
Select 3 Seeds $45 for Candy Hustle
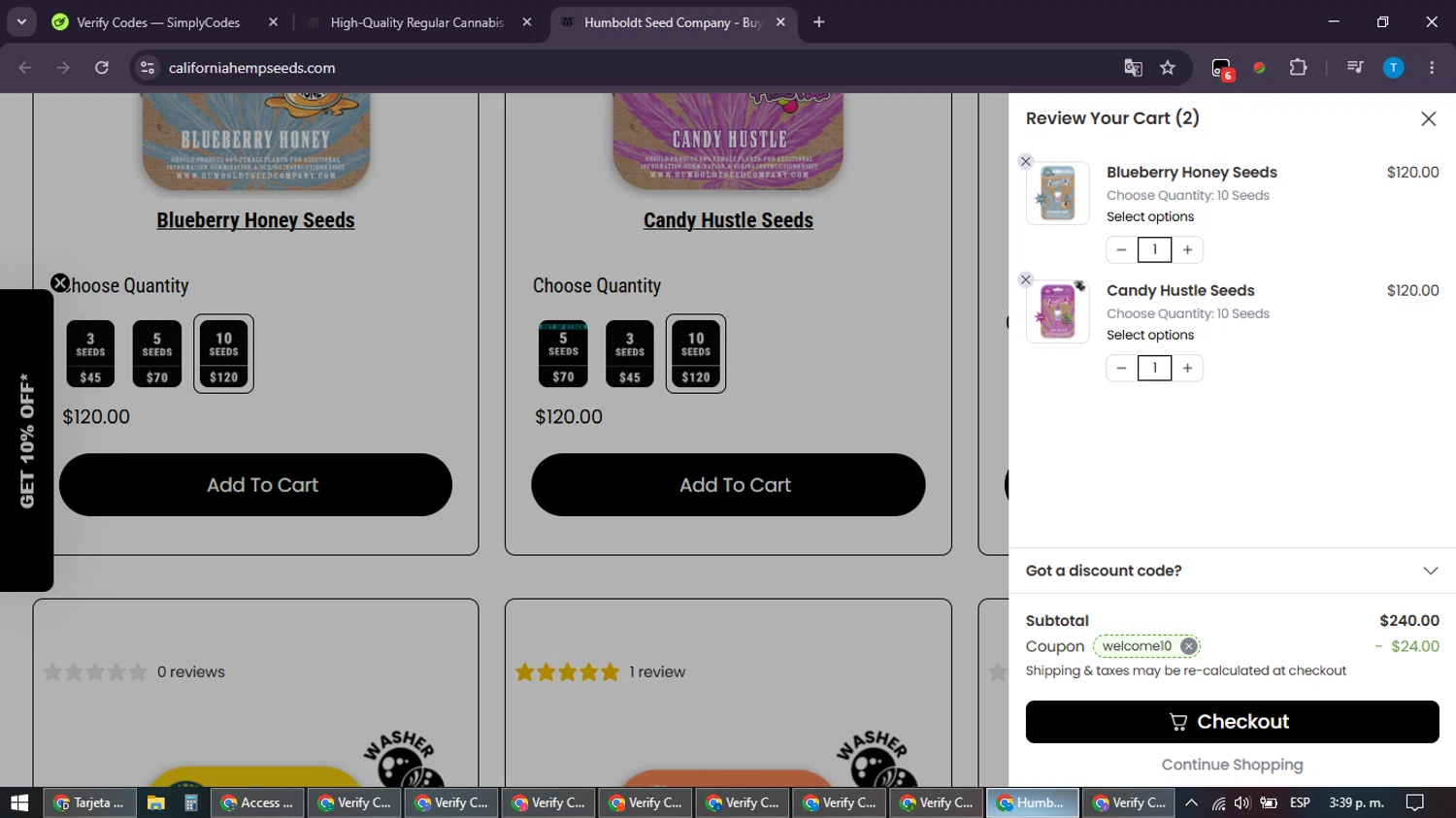630,354
